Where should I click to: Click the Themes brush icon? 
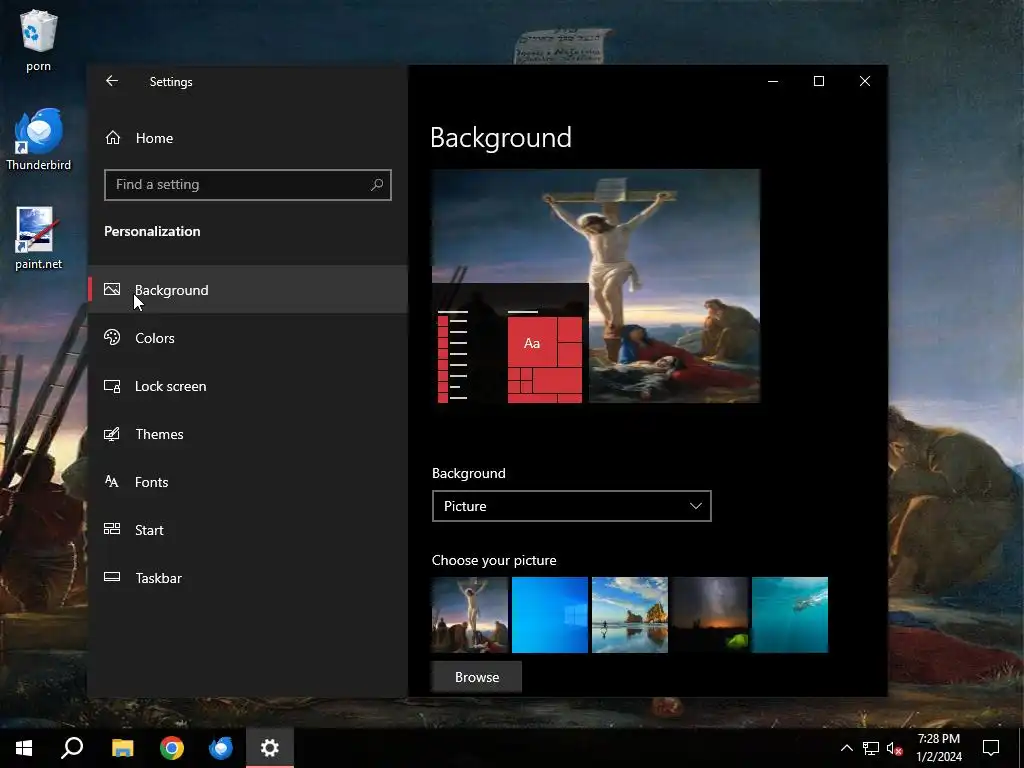click(112, 434)
